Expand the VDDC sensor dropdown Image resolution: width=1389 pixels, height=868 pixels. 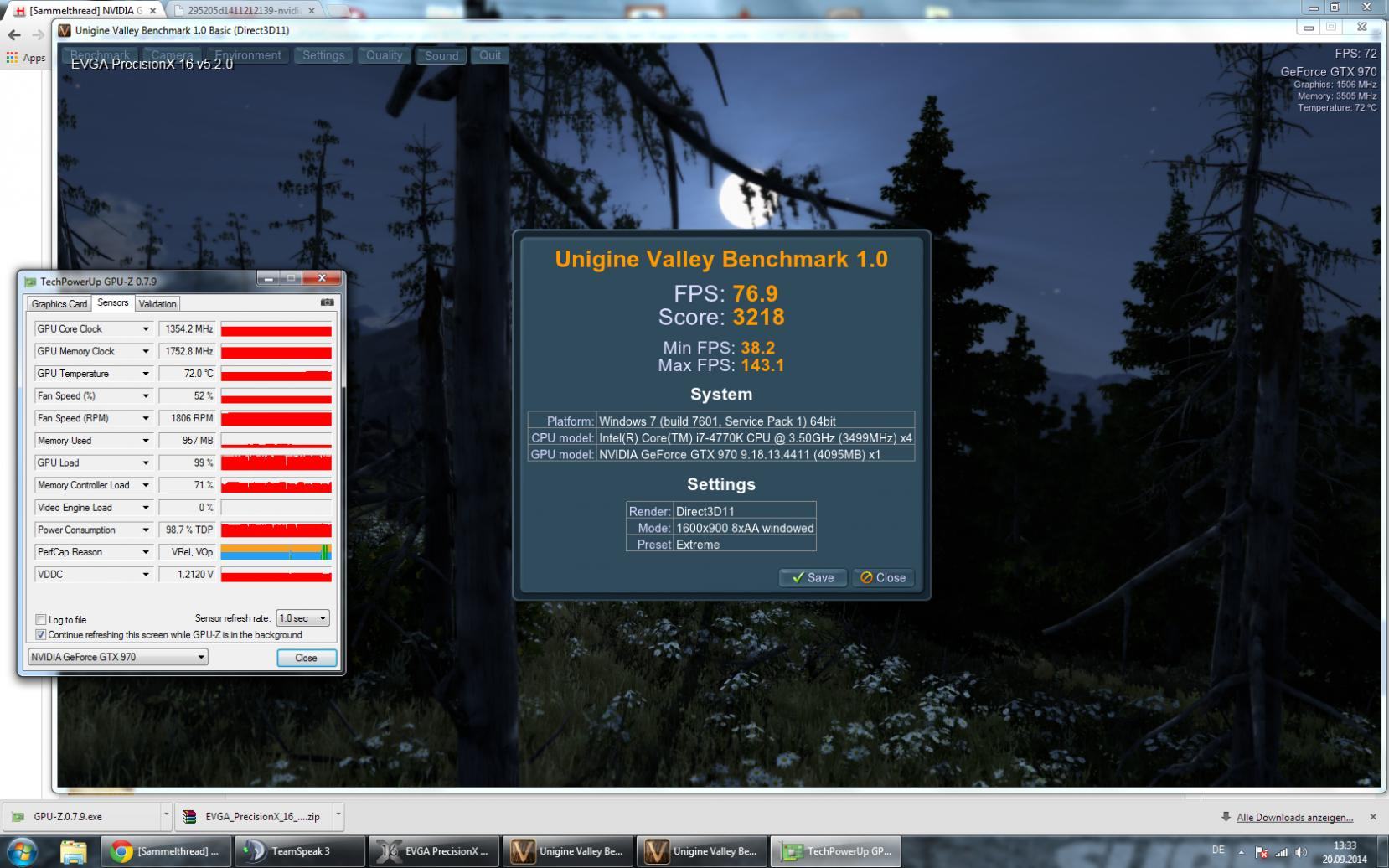(x=146, y=575)
